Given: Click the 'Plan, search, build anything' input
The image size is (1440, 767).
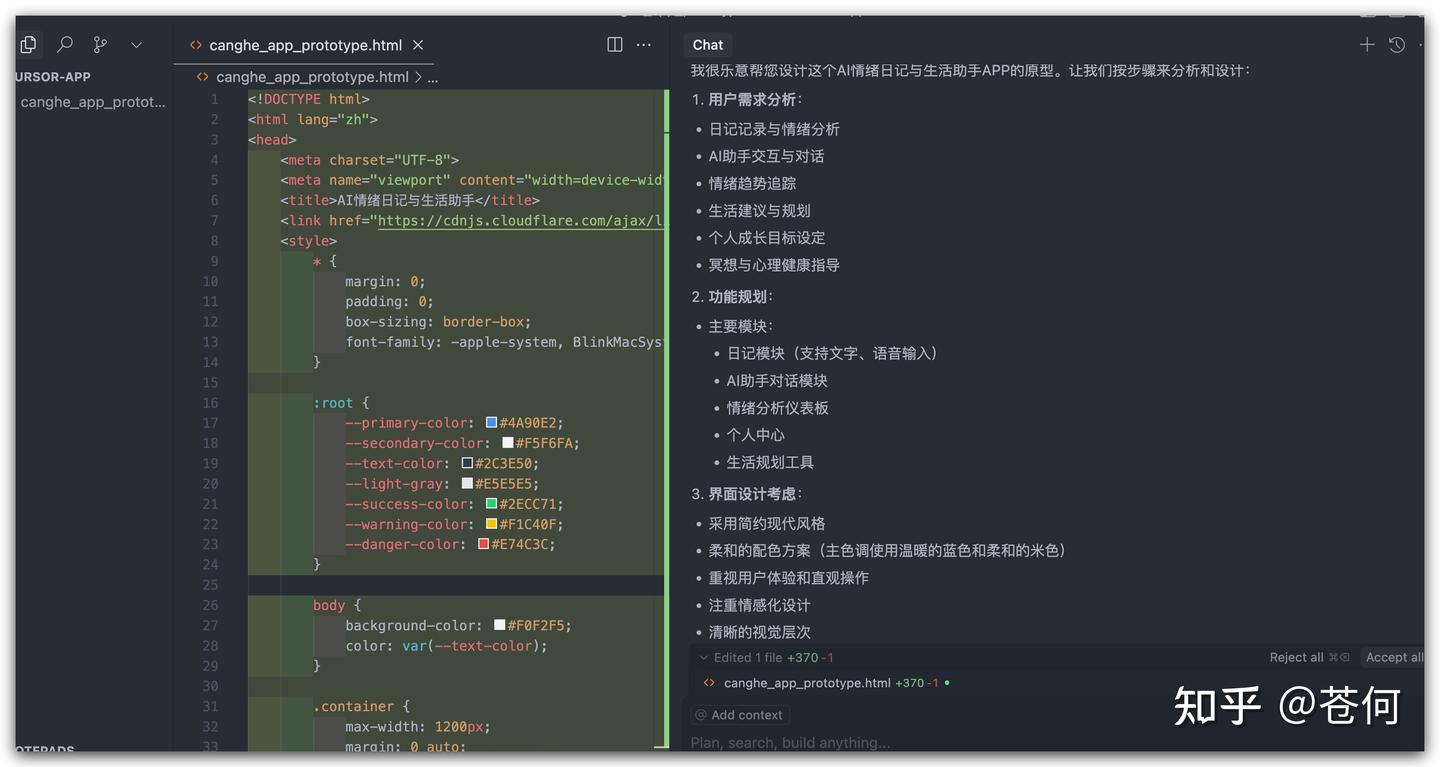Looking at the screenshot, I should [x=790, y=742].
